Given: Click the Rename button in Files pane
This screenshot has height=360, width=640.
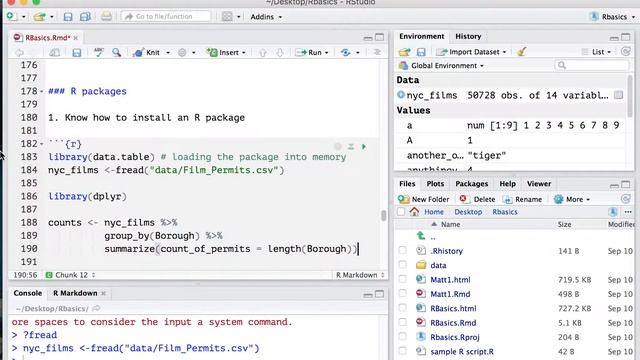Looking at the screenshot, I should (523, 199).
